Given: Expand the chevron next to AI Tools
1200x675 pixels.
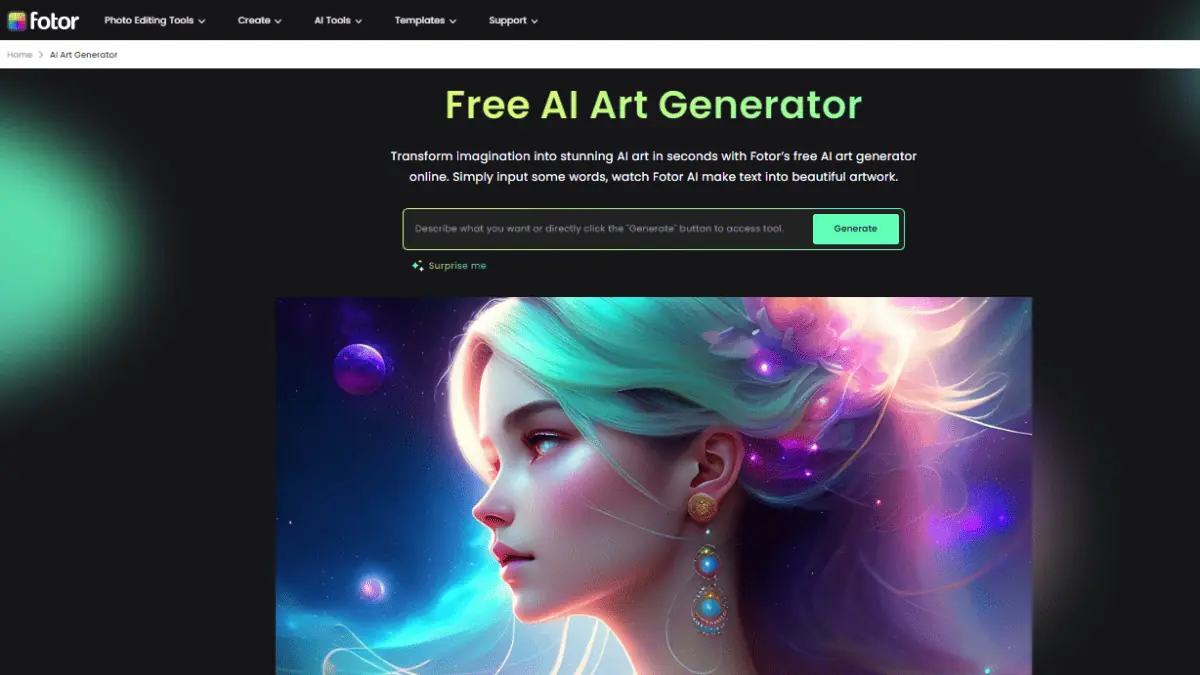Looking at the screenshot, I should (358, 21).
